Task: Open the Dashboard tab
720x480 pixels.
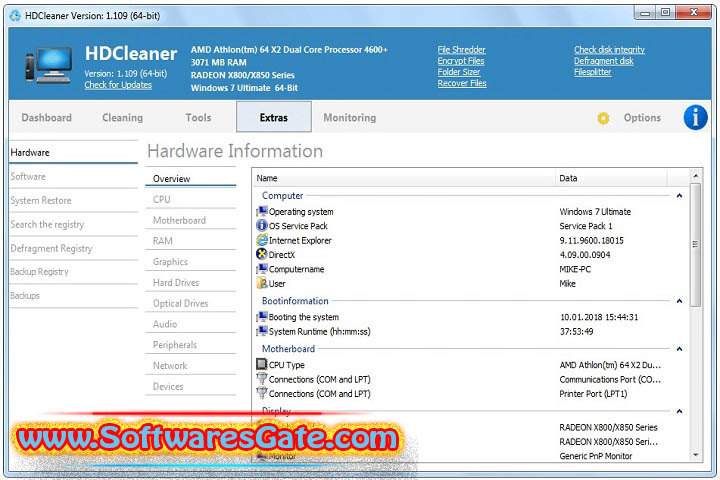Action: pyautogui.click(x=46, y=118)
